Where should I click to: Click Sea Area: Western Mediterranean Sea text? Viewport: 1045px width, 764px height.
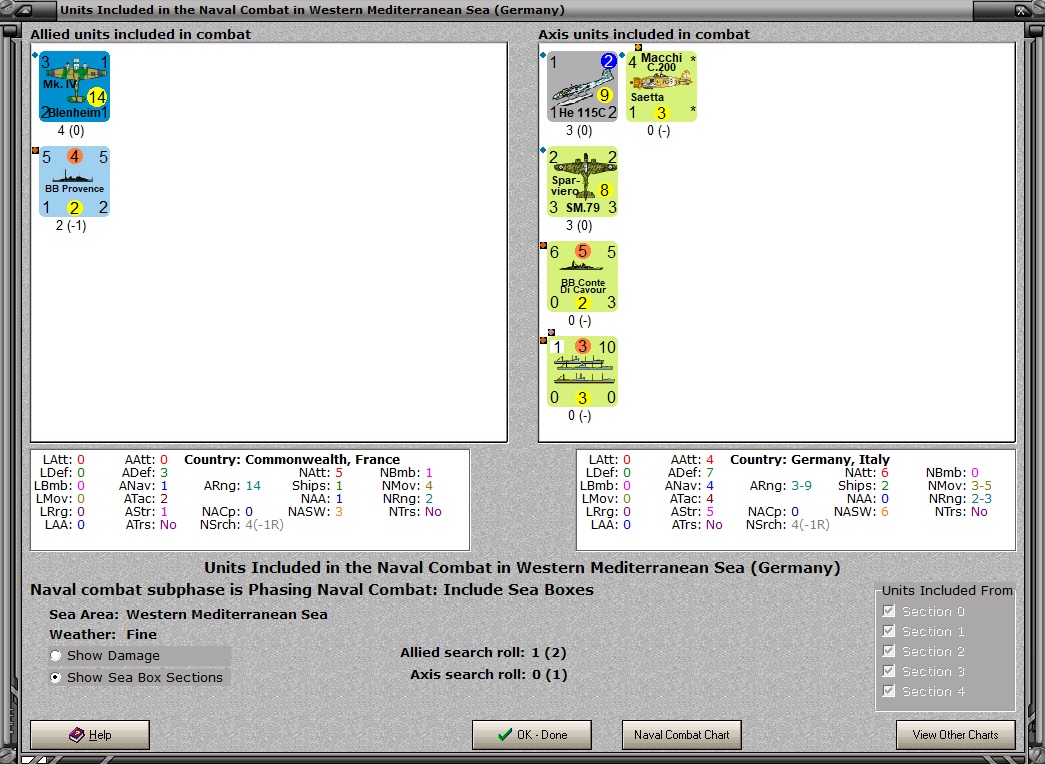click(188, 615)
